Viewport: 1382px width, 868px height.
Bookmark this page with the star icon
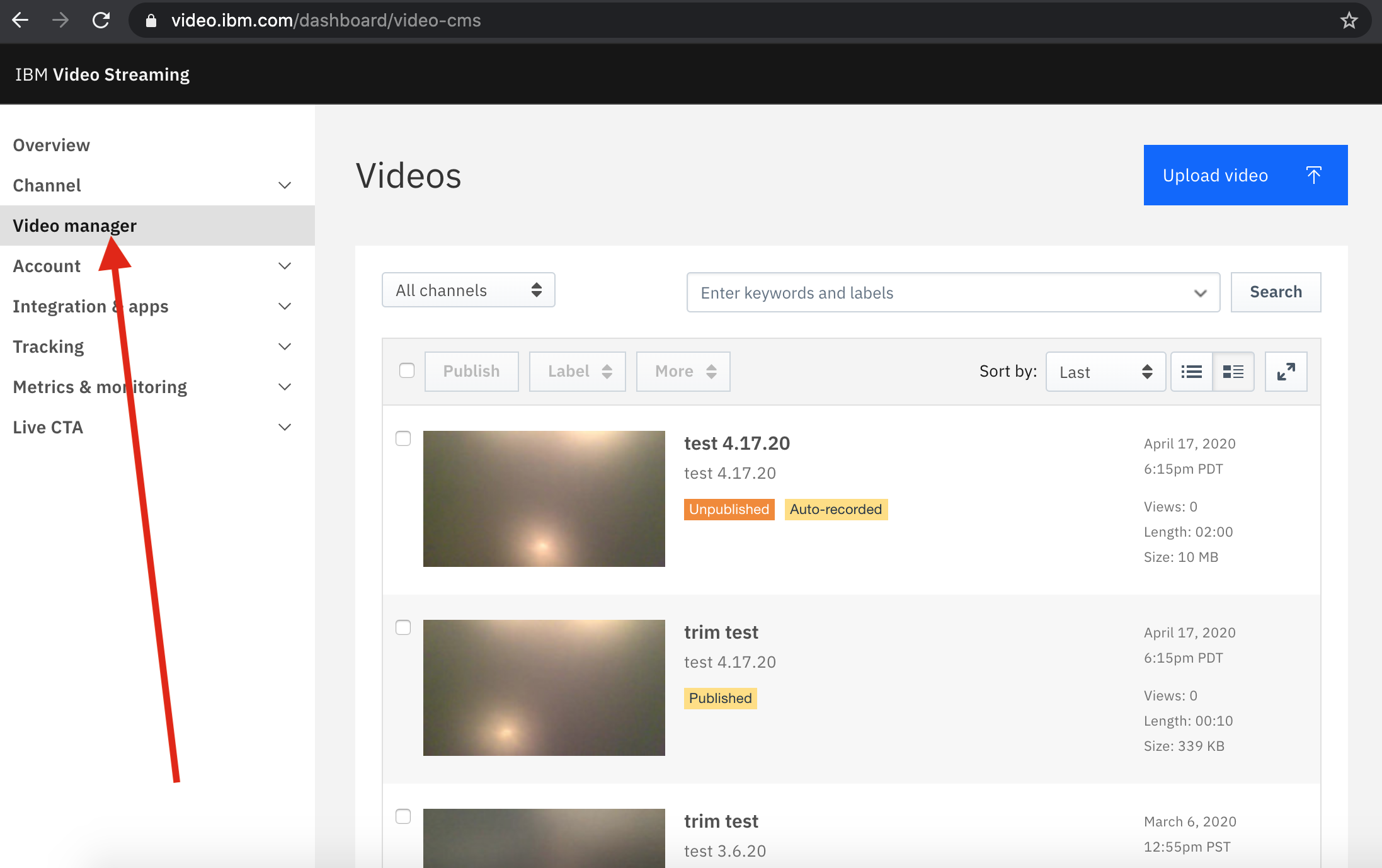[x=1349, y=20]
